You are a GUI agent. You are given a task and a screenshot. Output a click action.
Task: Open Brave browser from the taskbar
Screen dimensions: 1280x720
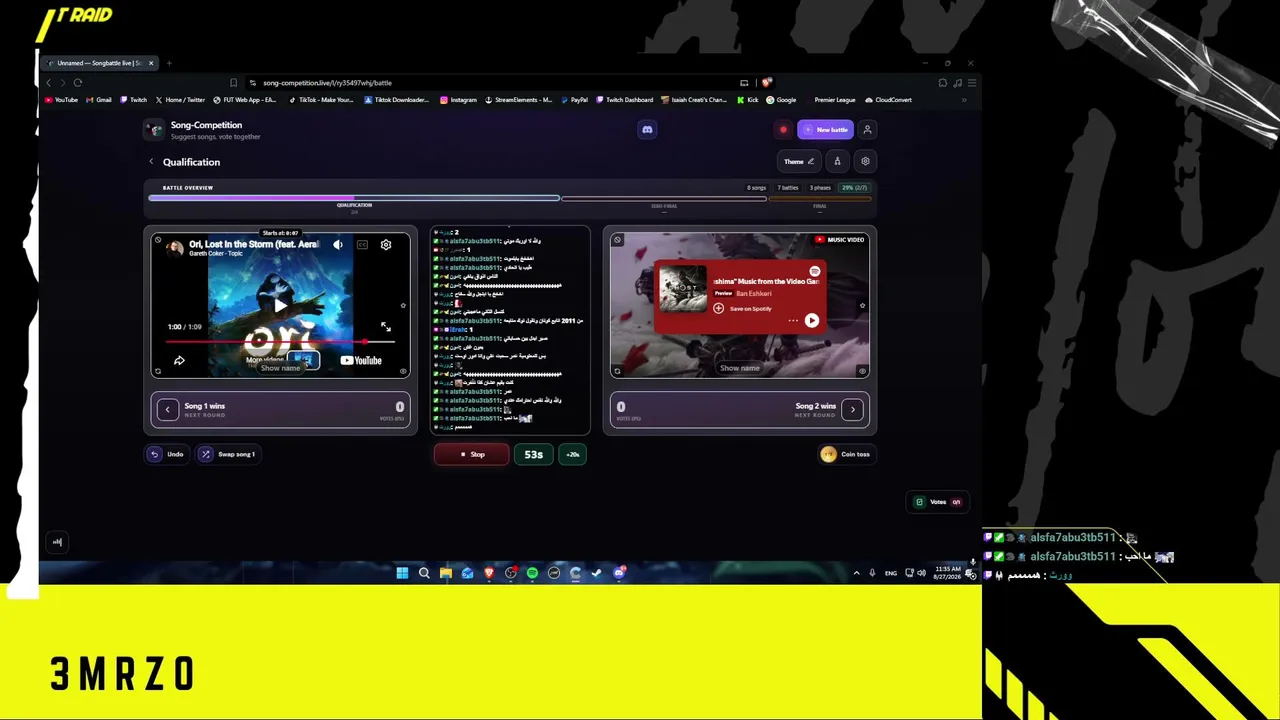[489, 573]
